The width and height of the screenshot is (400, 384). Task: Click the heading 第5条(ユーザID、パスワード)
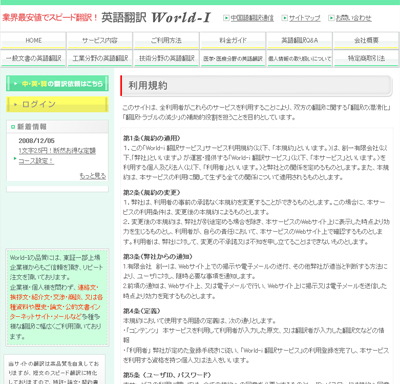[167, 375]
